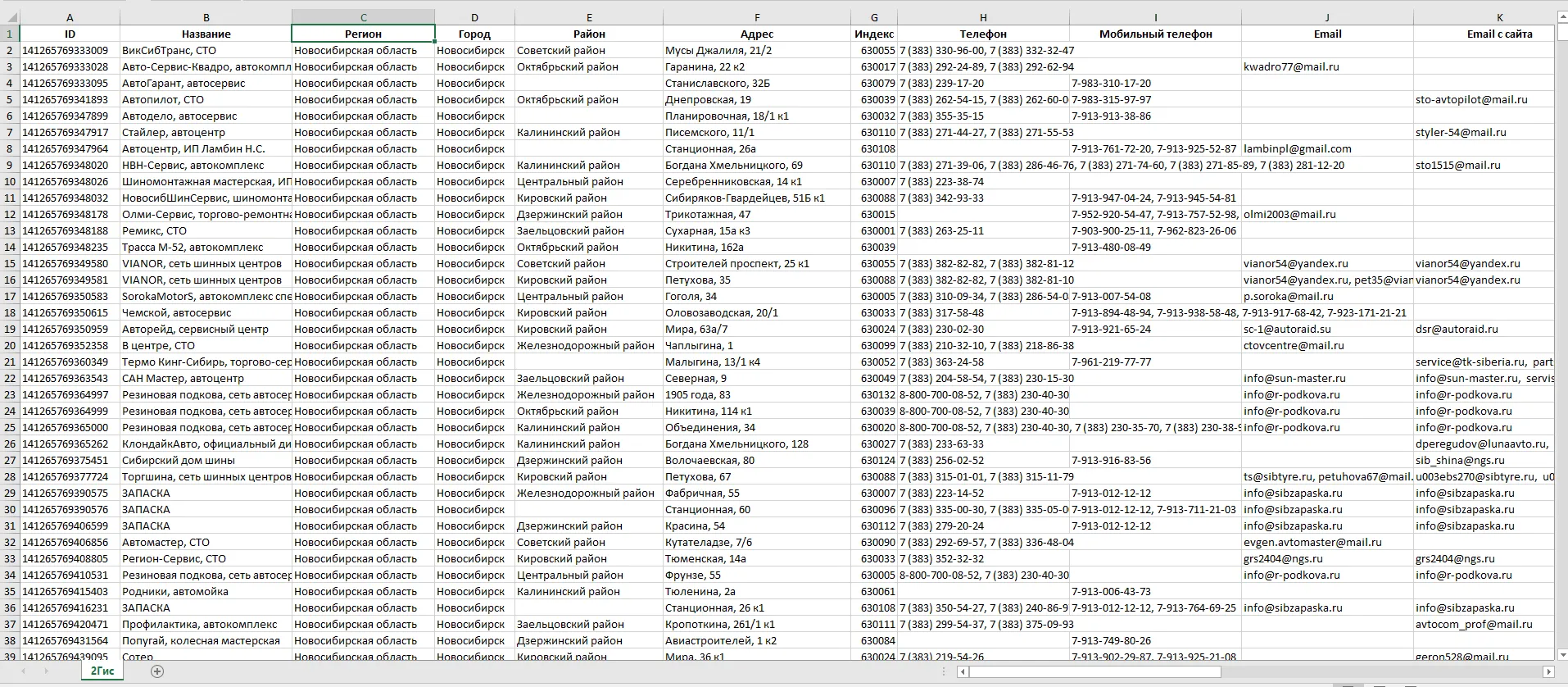Add a new sheet with plus icon
The image size is (1568, 687).
[x=157, y=671]
